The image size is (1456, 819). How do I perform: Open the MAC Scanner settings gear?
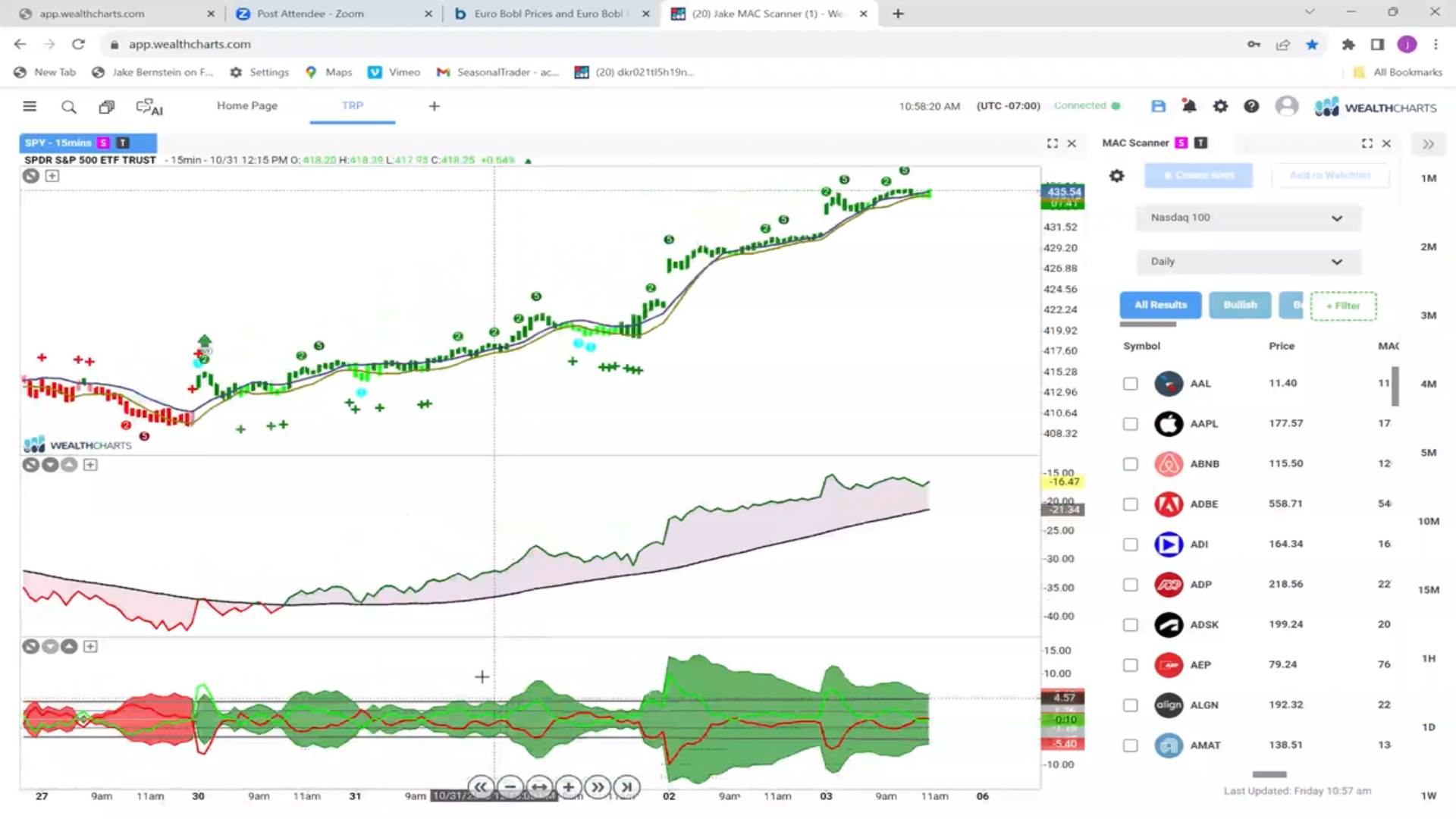click(1117, 176)
